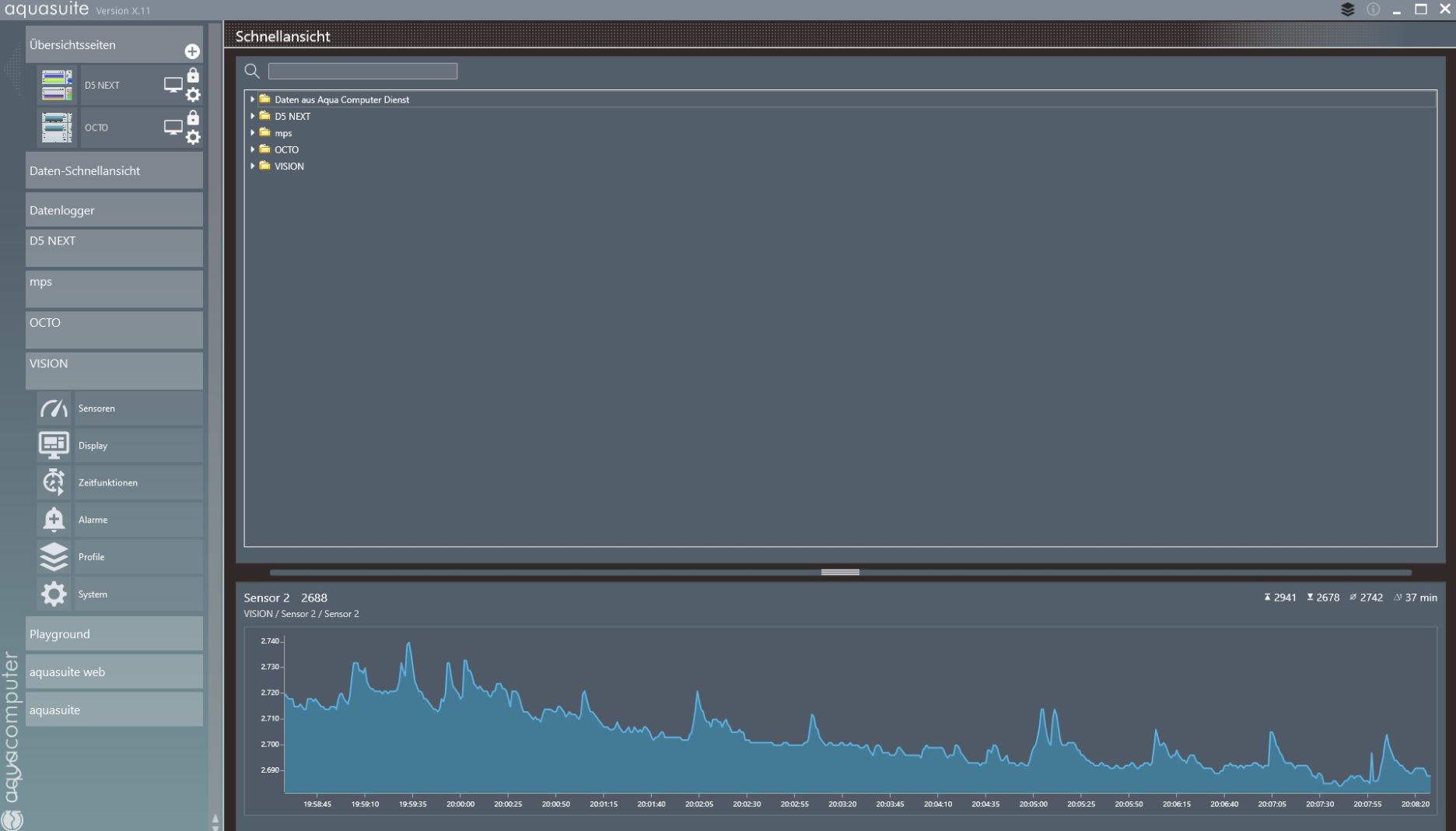Screen dimensions: 1456x831
Task: Click the Schnellansicht search field
Action: pyautogui.click(x=362, y=72)
